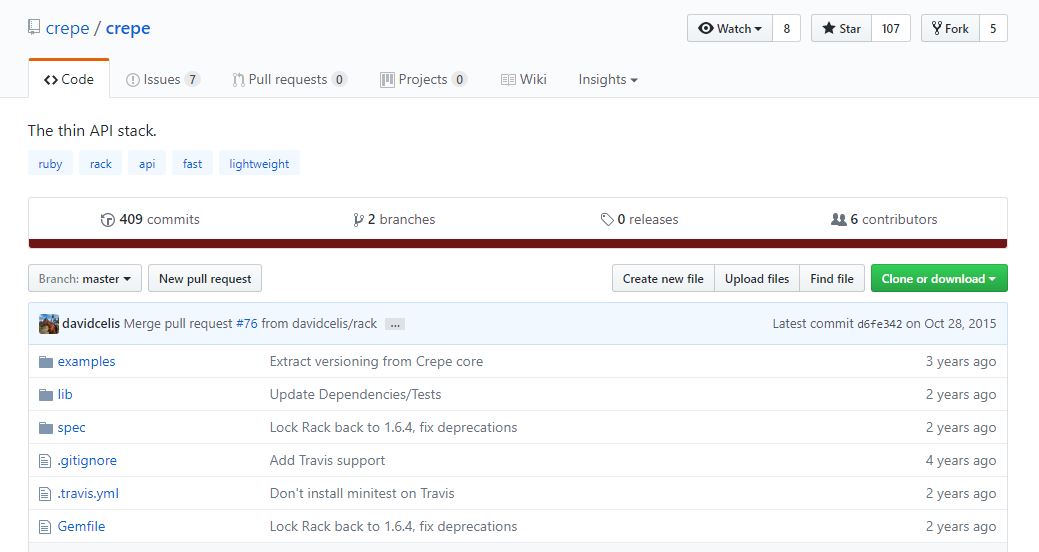Open 0 releases link
The width and height of the screenshot is (1039, 552).
point(639,219)
